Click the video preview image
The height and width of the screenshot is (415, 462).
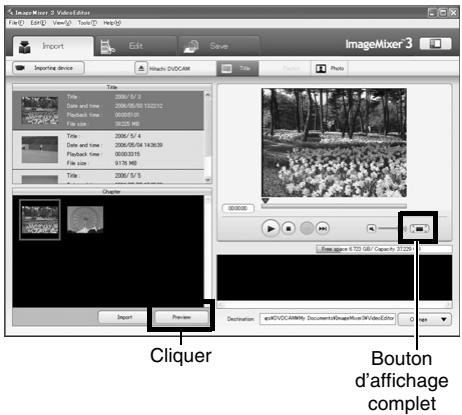pos(334,143)
